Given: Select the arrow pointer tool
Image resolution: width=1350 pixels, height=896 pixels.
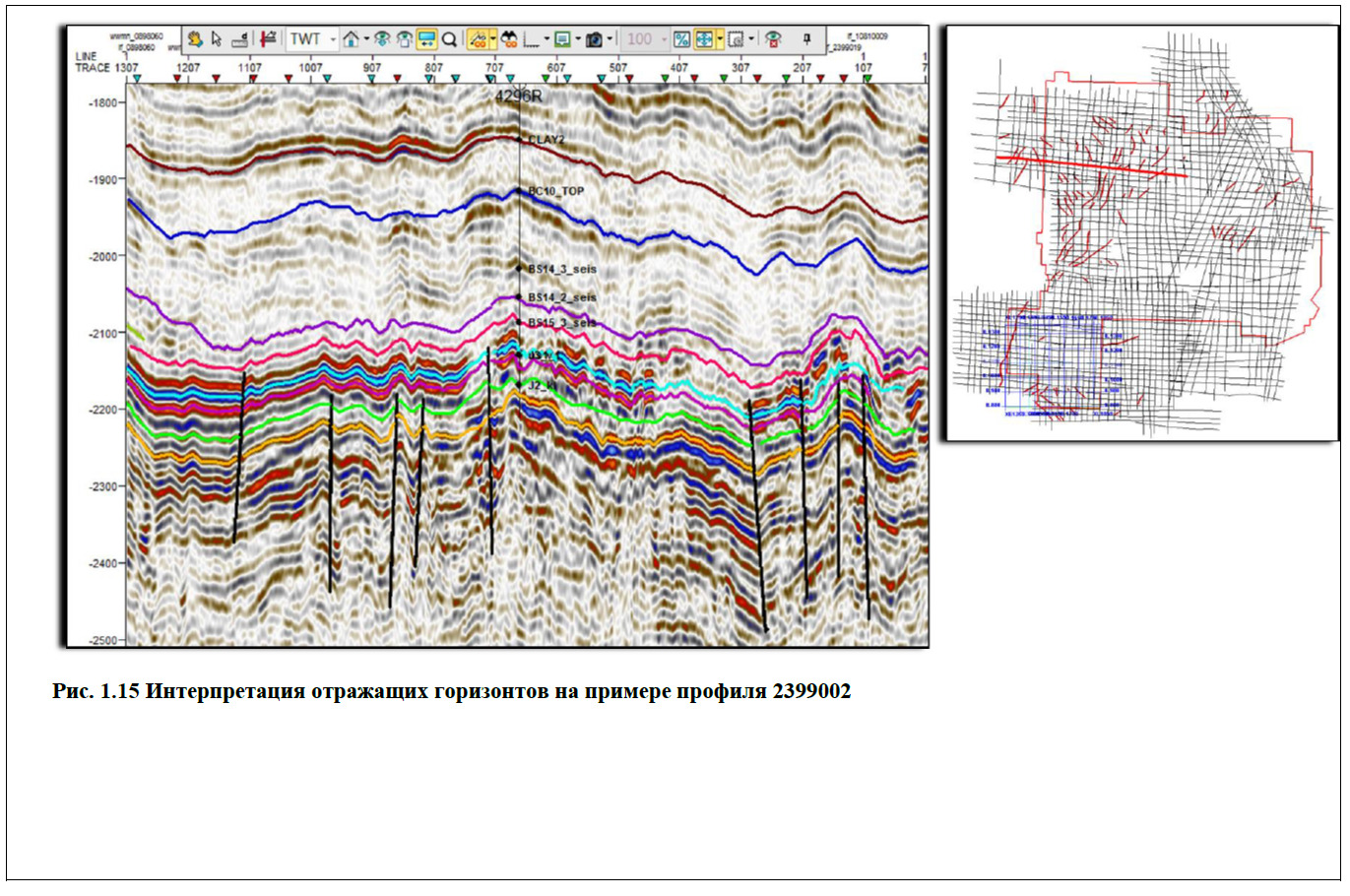Looking at the screenshot, I should 217,39.
